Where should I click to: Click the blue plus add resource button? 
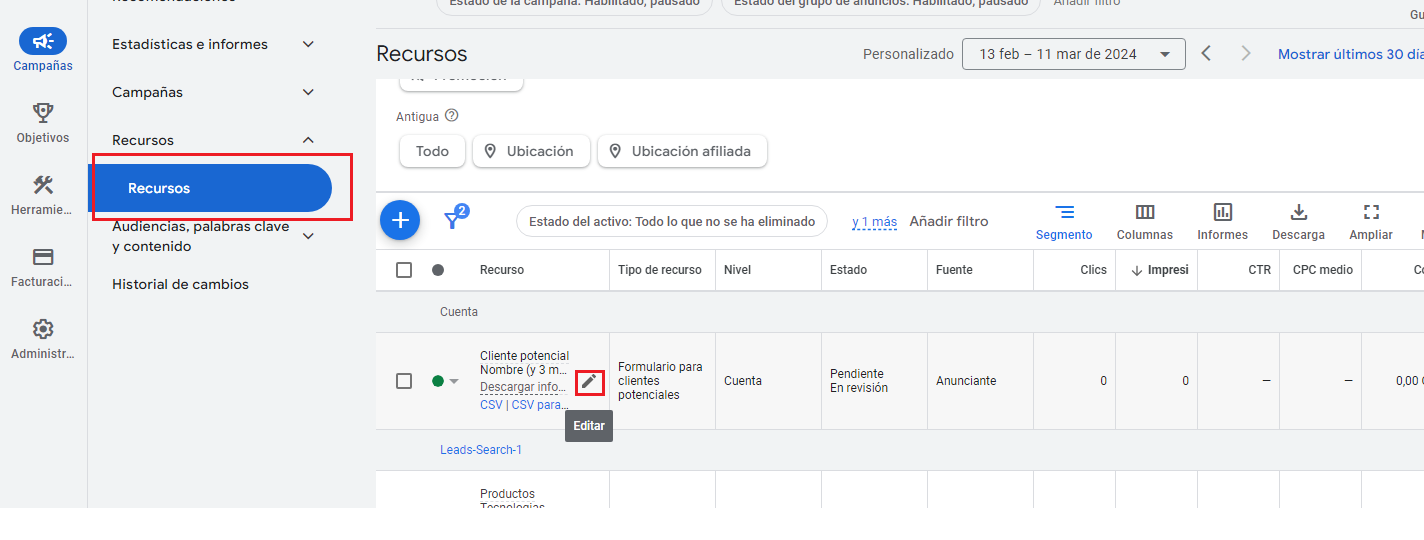(400, 220)
